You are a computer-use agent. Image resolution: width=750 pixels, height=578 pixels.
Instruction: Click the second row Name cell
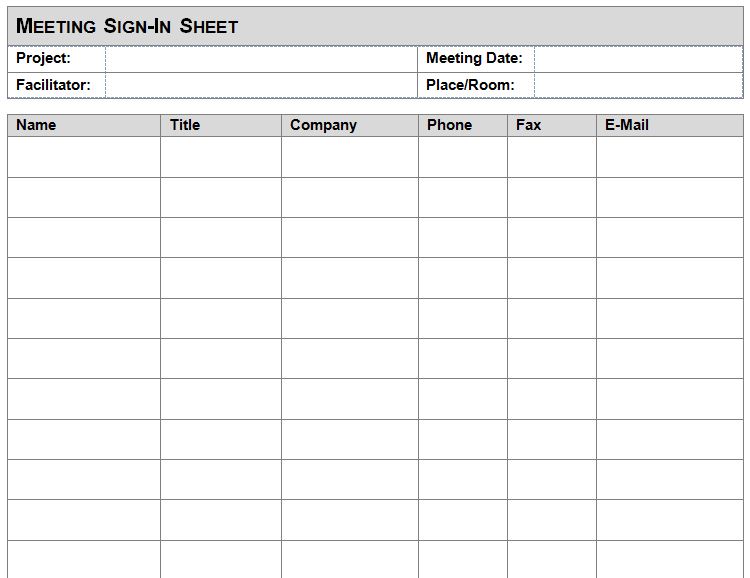pos(84,198)
